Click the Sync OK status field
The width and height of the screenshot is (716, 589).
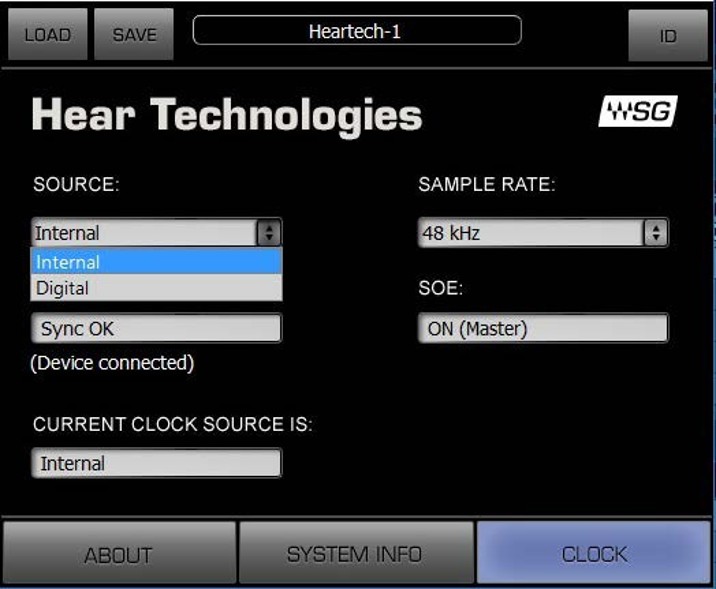coord(156,328)
